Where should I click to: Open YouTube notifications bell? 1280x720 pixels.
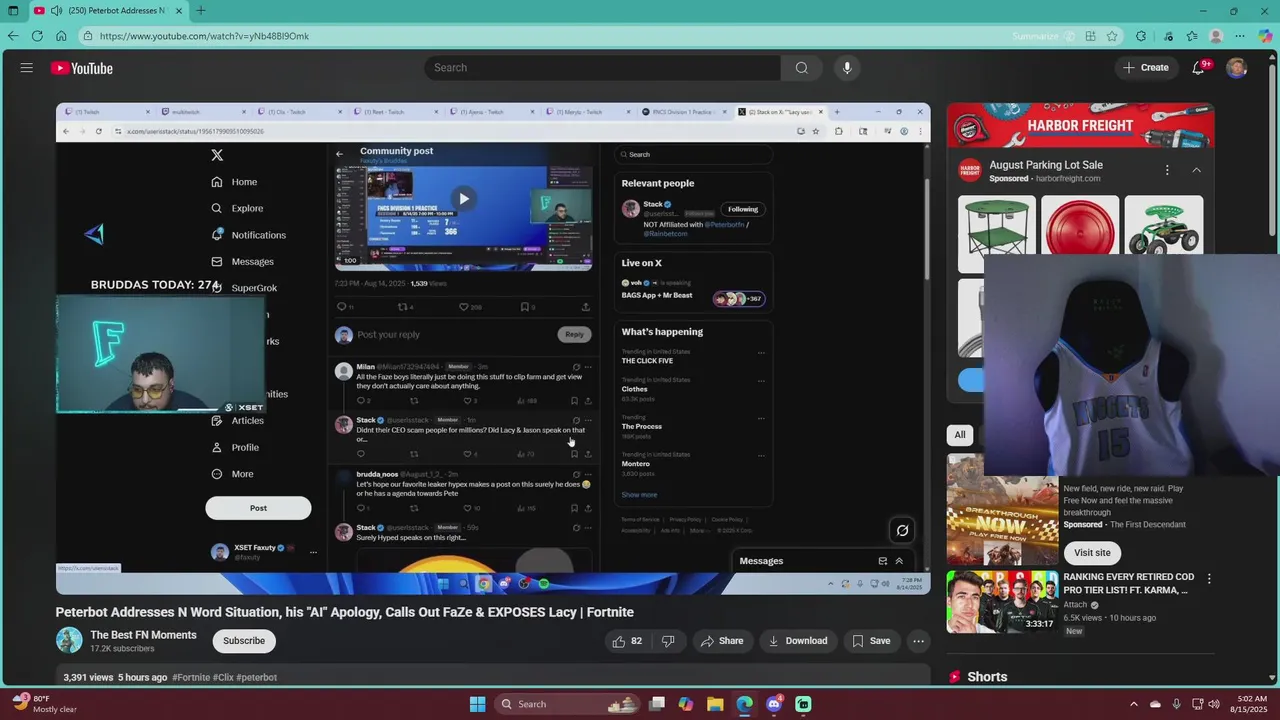click(1198, 68)
